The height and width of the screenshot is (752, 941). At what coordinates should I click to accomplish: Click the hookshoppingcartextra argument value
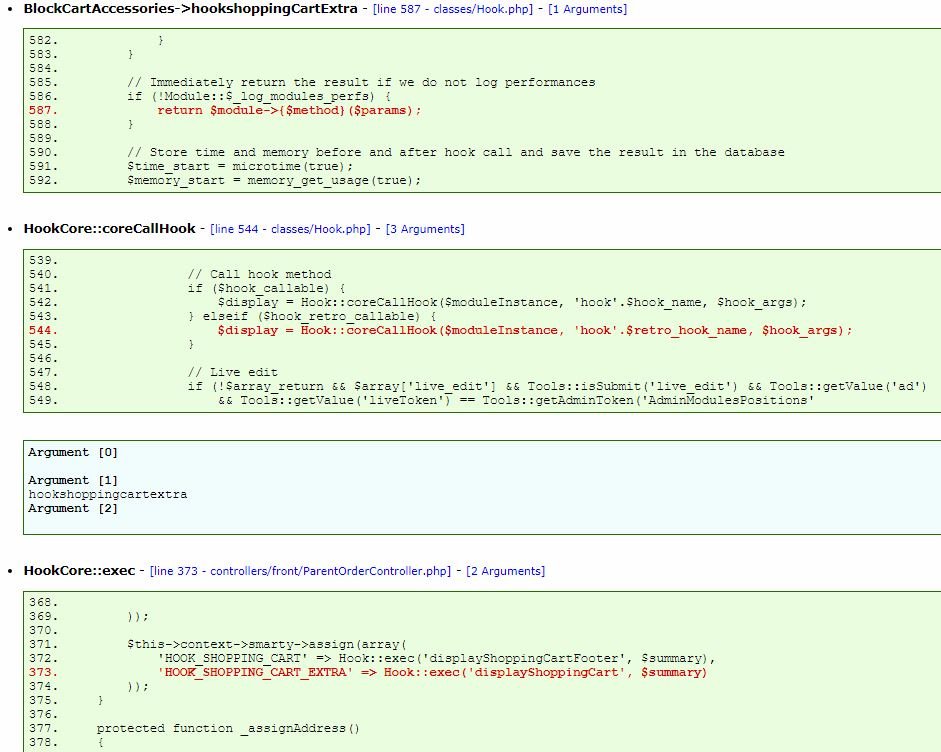click(107, 495)
